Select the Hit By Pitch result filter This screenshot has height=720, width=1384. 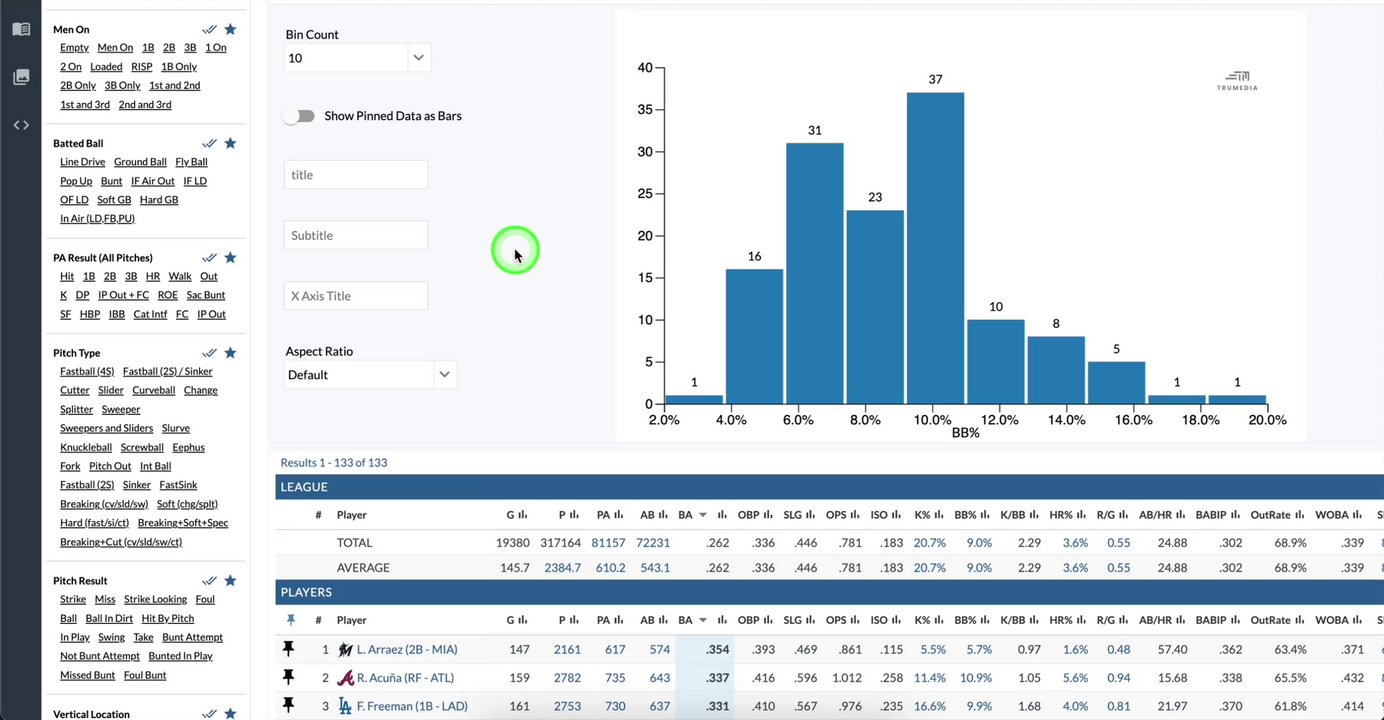(168, 618)
